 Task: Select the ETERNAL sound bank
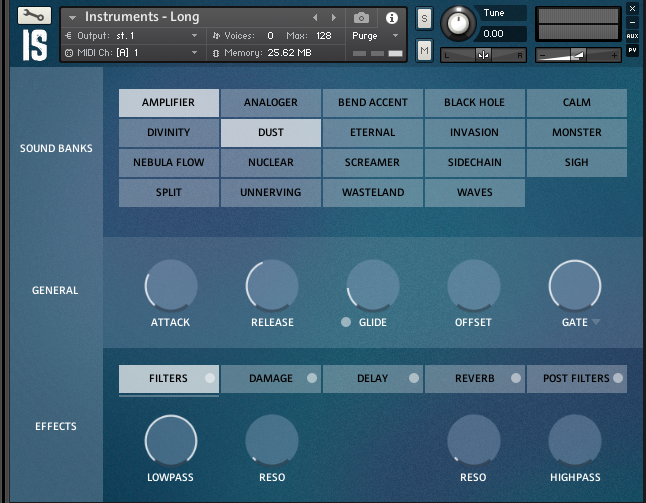[373, 133]
